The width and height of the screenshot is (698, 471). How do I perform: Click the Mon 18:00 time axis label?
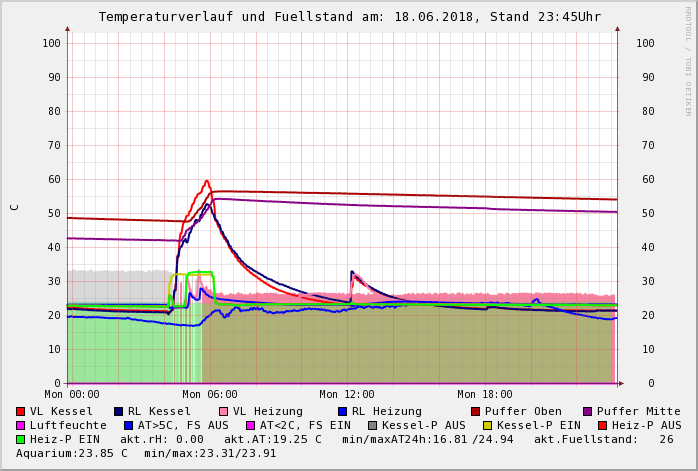click(485, 394)
